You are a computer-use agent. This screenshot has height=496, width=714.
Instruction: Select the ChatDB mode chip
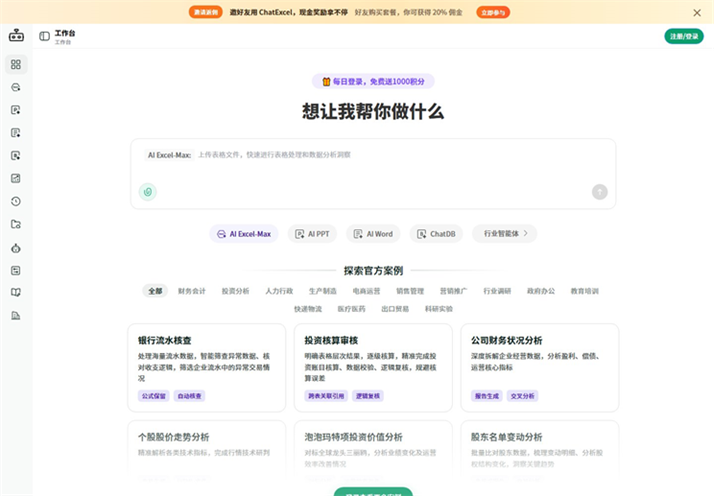[x=436, y=234]
